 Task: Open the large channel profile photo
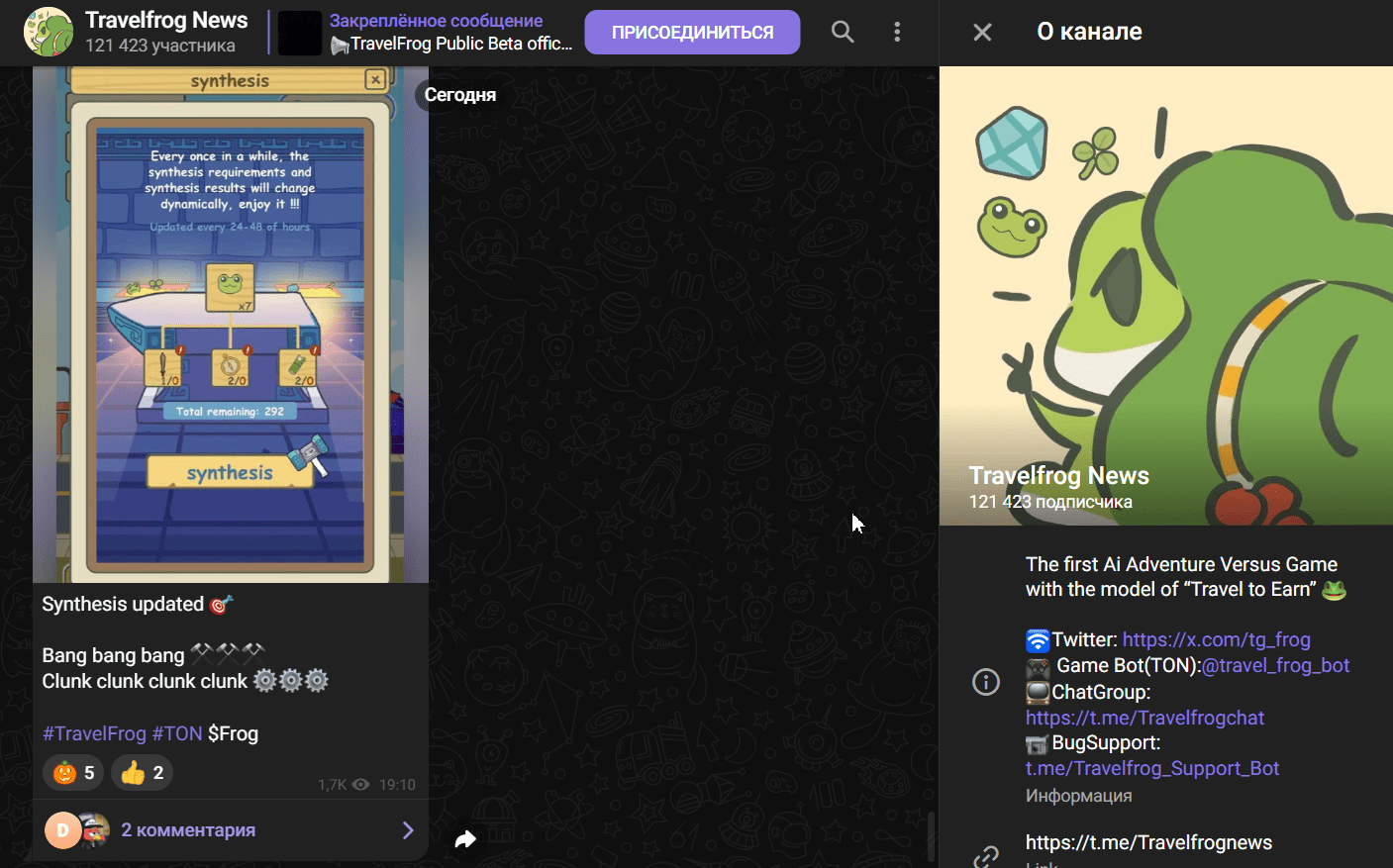(1166, 295)
